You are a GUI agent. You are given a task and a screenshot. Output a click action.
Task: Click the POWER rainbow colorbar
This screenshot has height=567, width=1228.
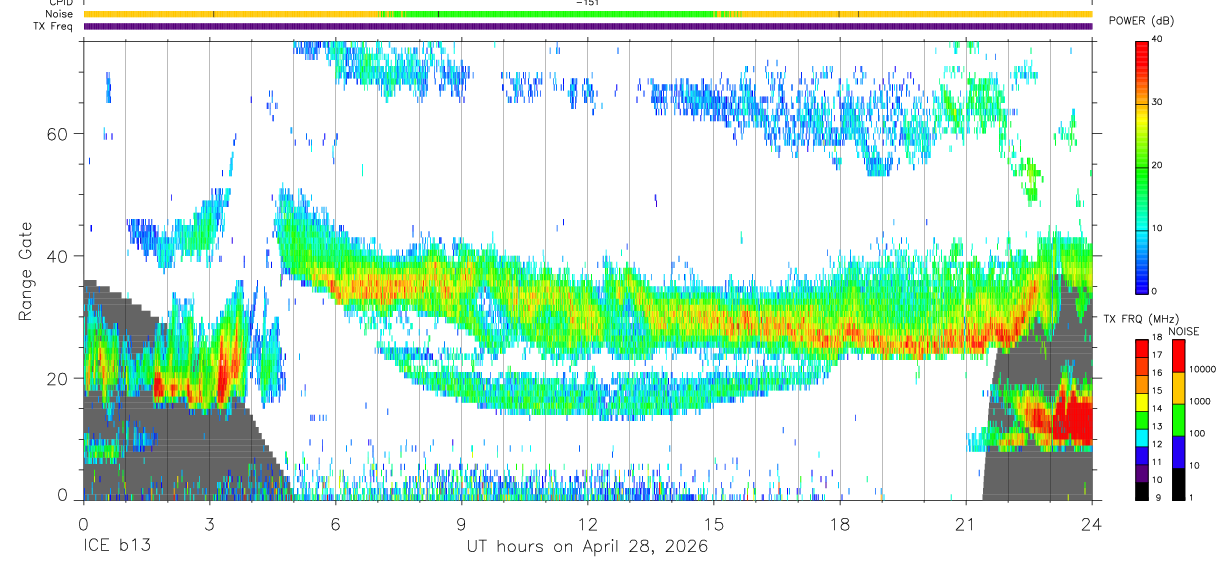(1142, 166)
